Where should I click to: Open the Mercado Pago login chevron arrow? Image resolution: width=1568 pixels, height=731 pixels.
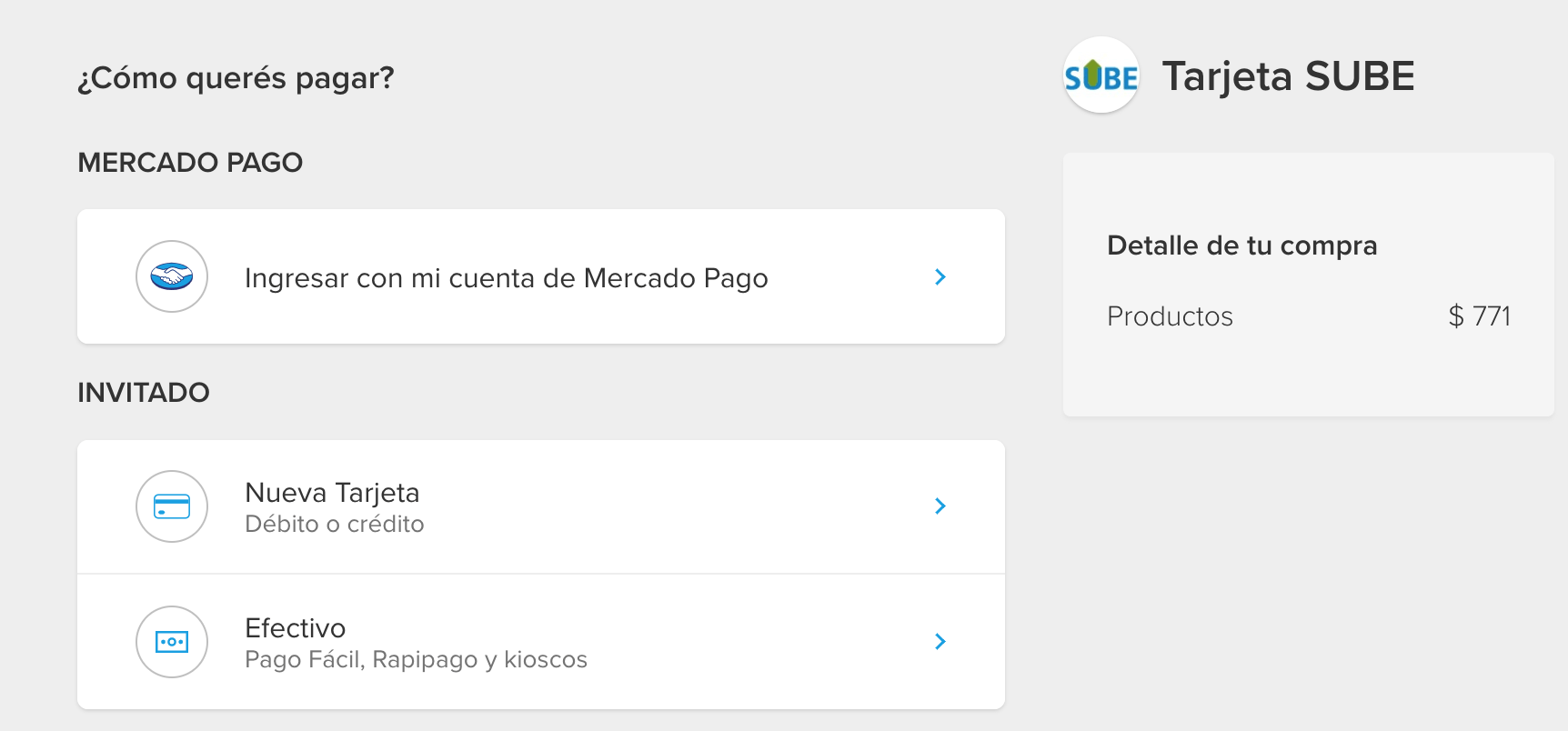(940, 276)
